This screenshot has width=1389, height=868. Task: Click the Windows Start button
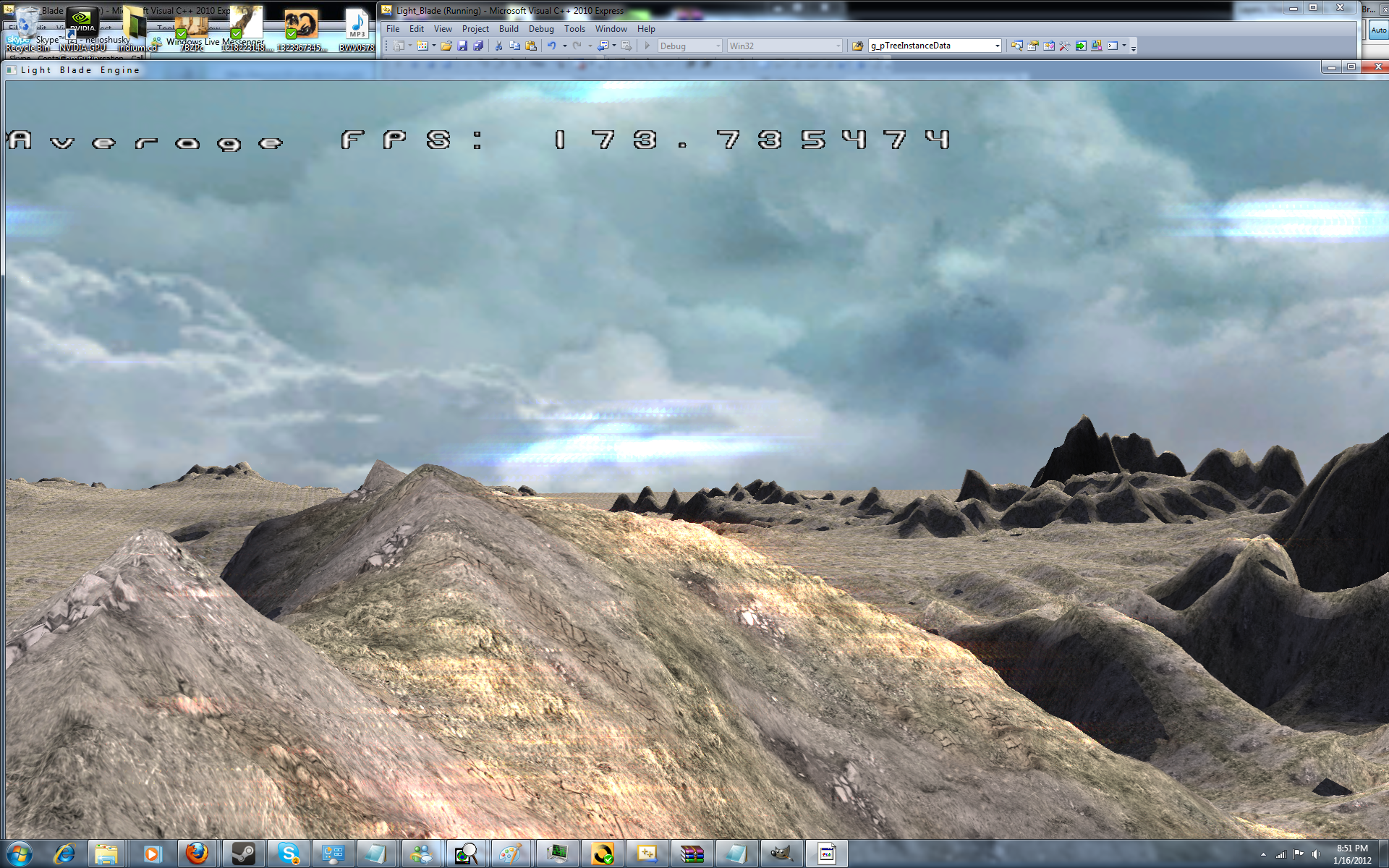20,854
